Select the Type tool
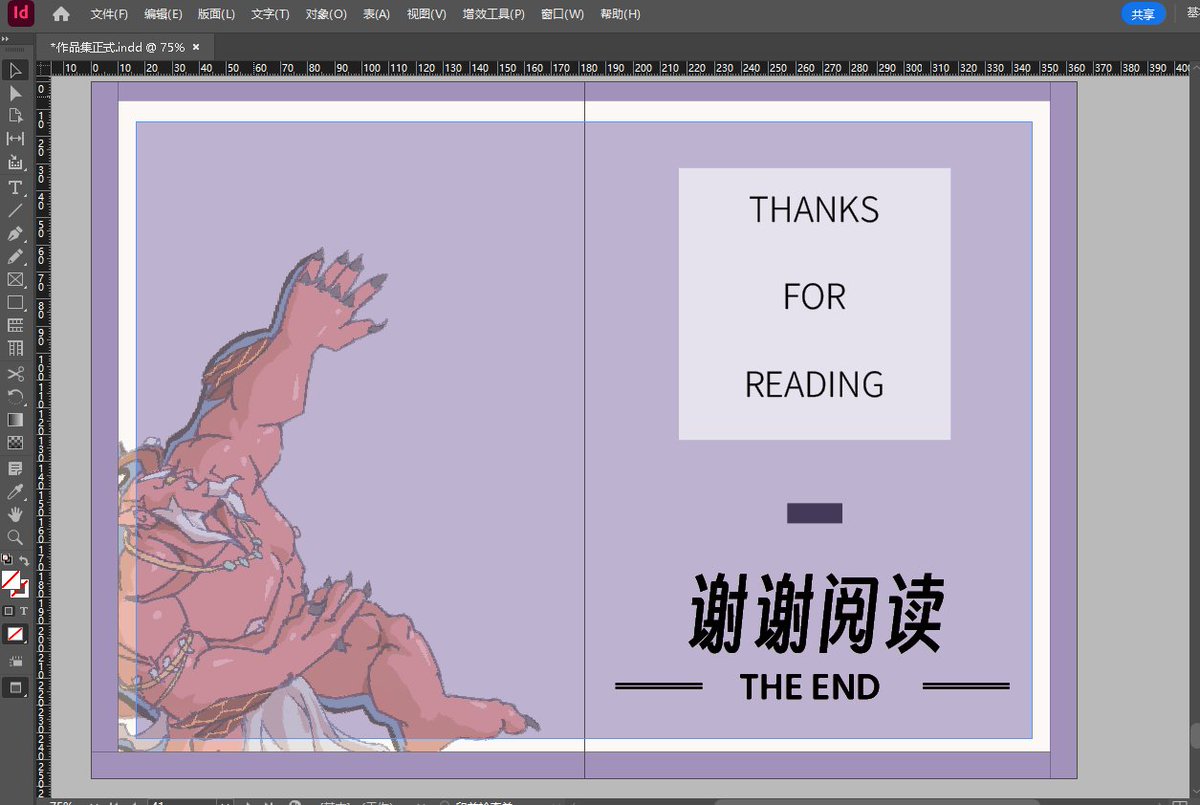 (x=15, y=187)
